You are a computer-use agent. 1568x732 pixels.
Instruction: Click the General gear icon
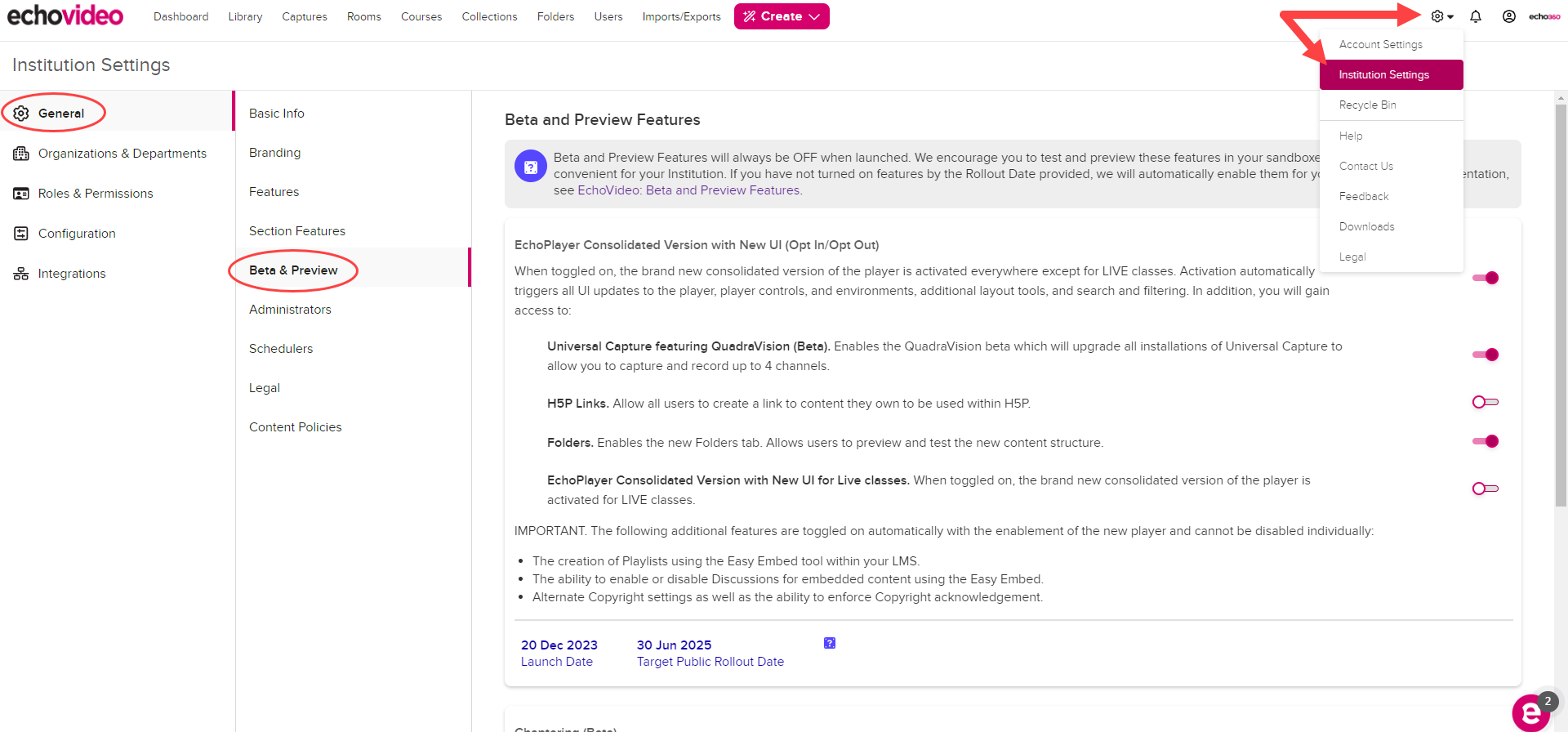click(21, 114)
